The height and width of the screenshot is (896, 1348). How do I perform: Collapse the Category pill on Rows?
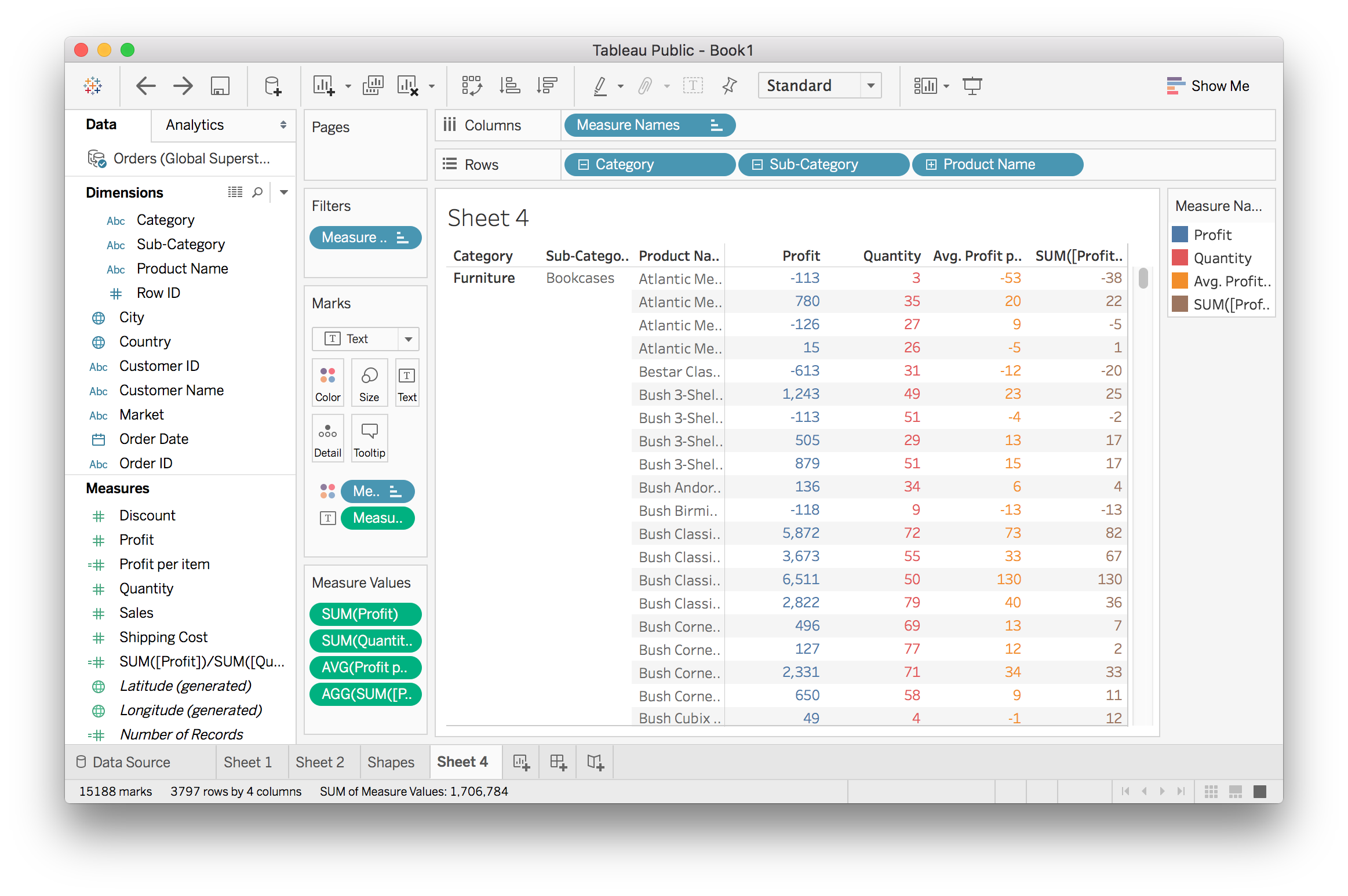click(584, 165)
